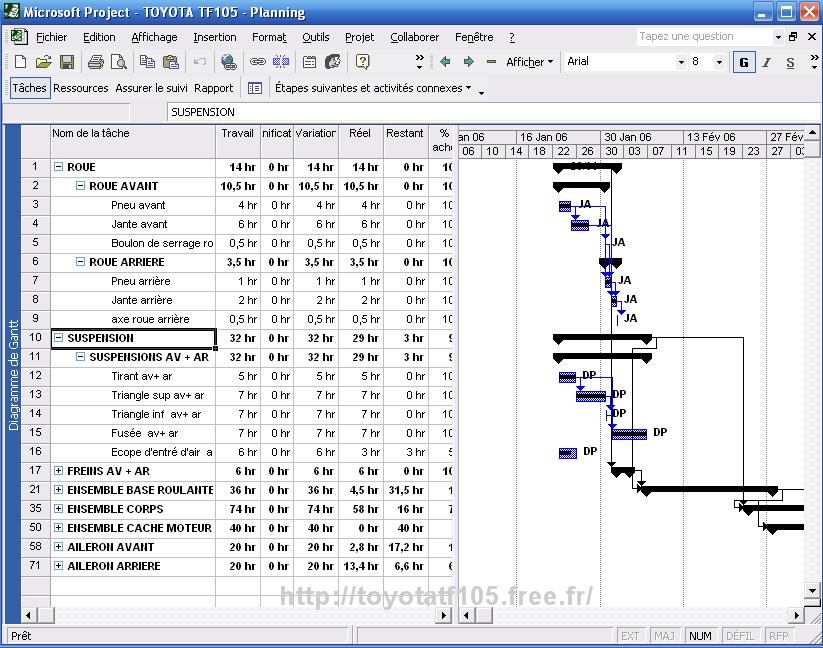This screenshot has width=823, height=648.
Task: Collapse the ROUE AVANT group
Action: 80,186
